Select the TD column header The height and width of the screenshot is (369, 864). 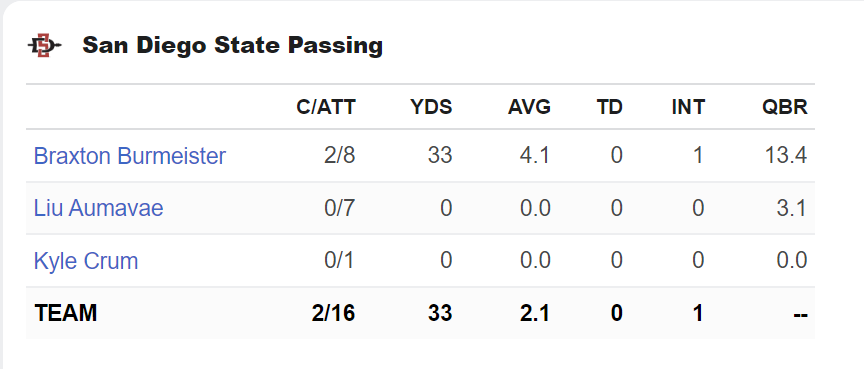pyautogui.click(x=609, y=107)
